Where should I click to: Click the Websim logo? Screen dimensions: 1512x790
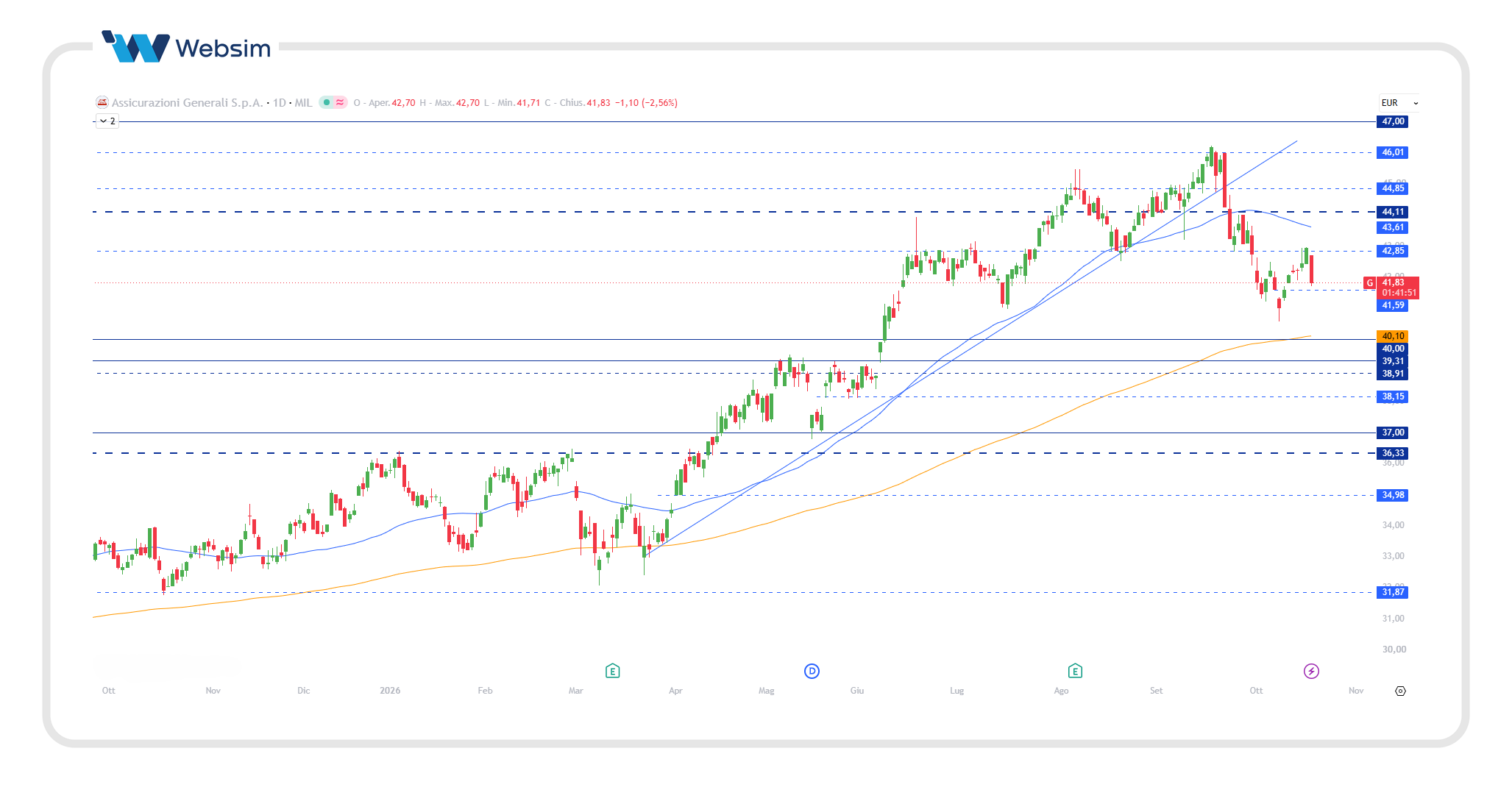(x=186, y=47)
